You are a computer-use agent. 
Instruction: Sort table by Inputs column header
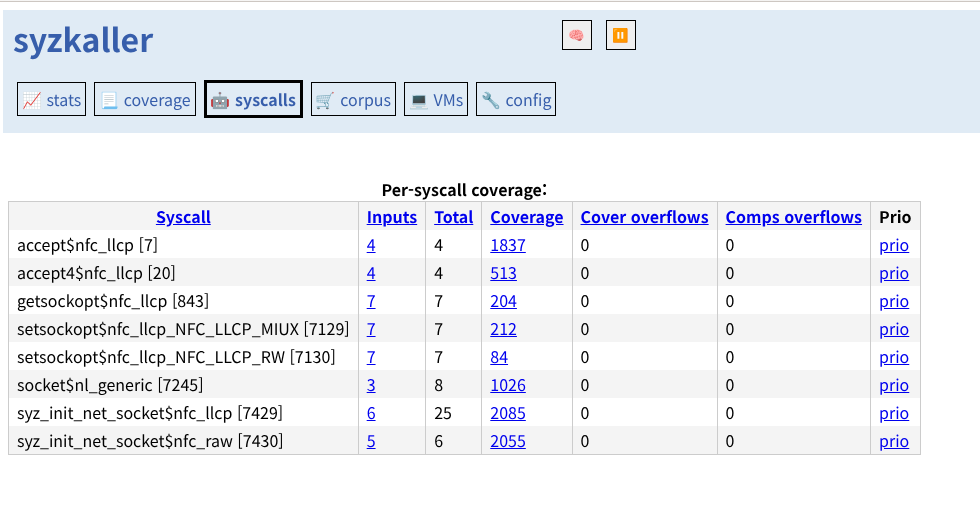(x=392, y=217)
